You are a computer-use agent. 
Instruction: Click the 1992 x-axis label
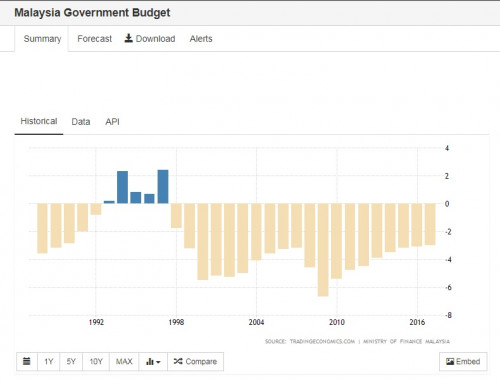(x=96, y=322)
